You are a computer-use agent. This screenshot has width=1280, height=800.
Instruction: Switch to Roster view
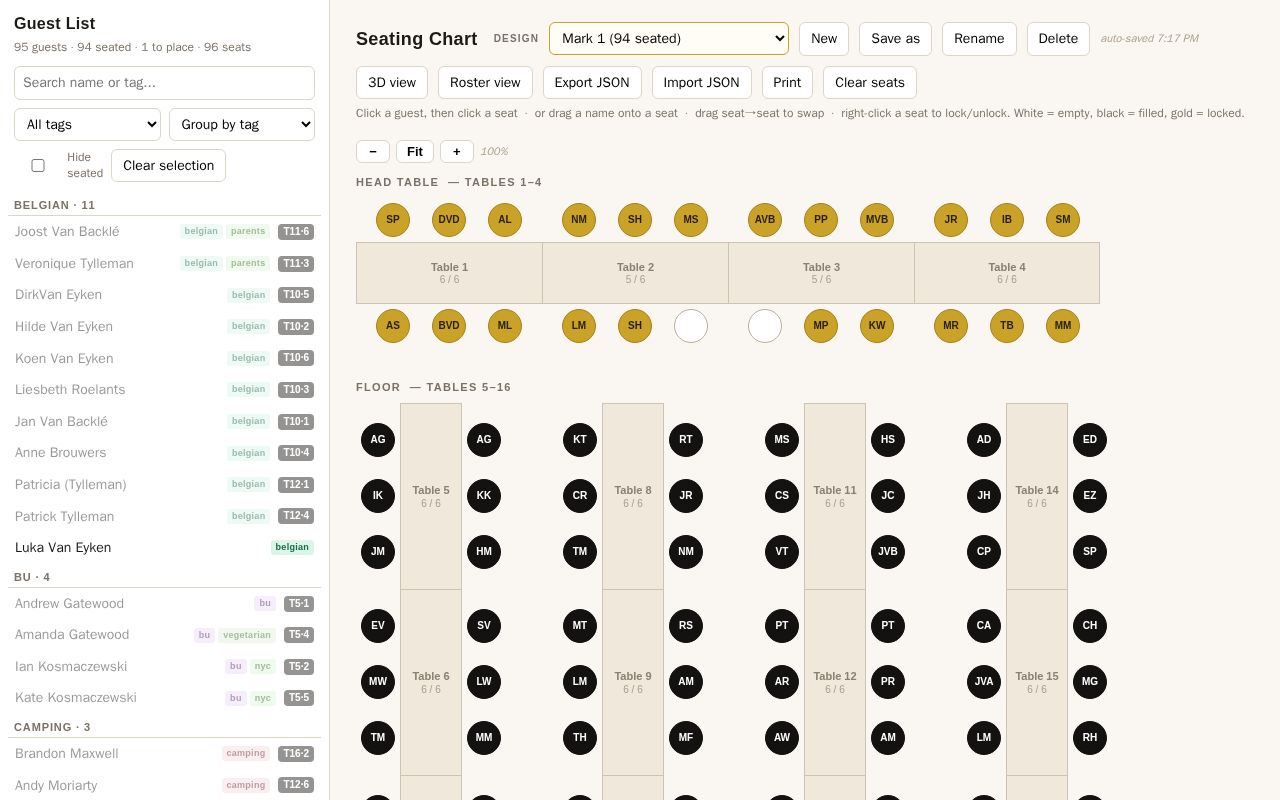(485, 83)
